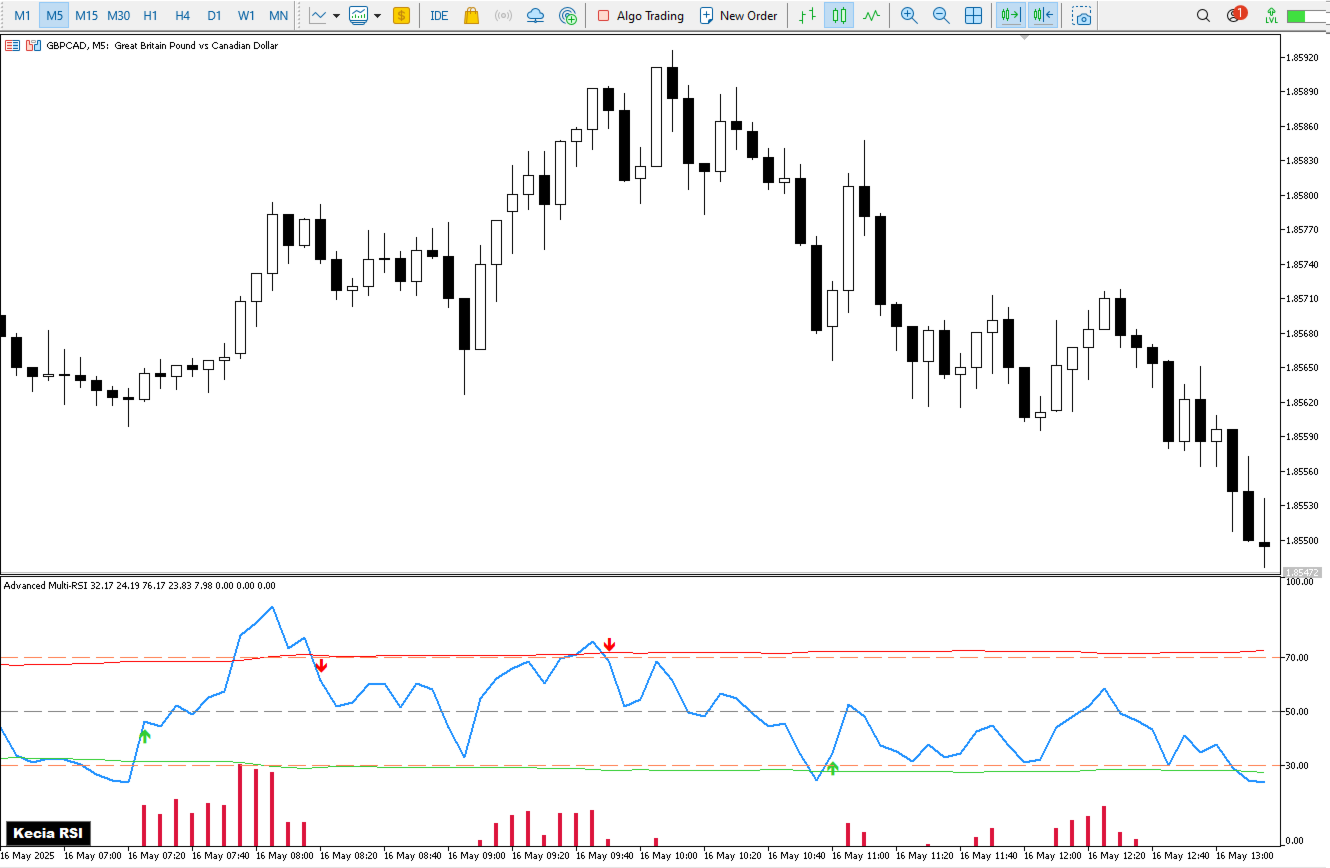Screen dimensions: 1330x868
Task: Click the notification badge showing 1
Action: click(1238, 13)
